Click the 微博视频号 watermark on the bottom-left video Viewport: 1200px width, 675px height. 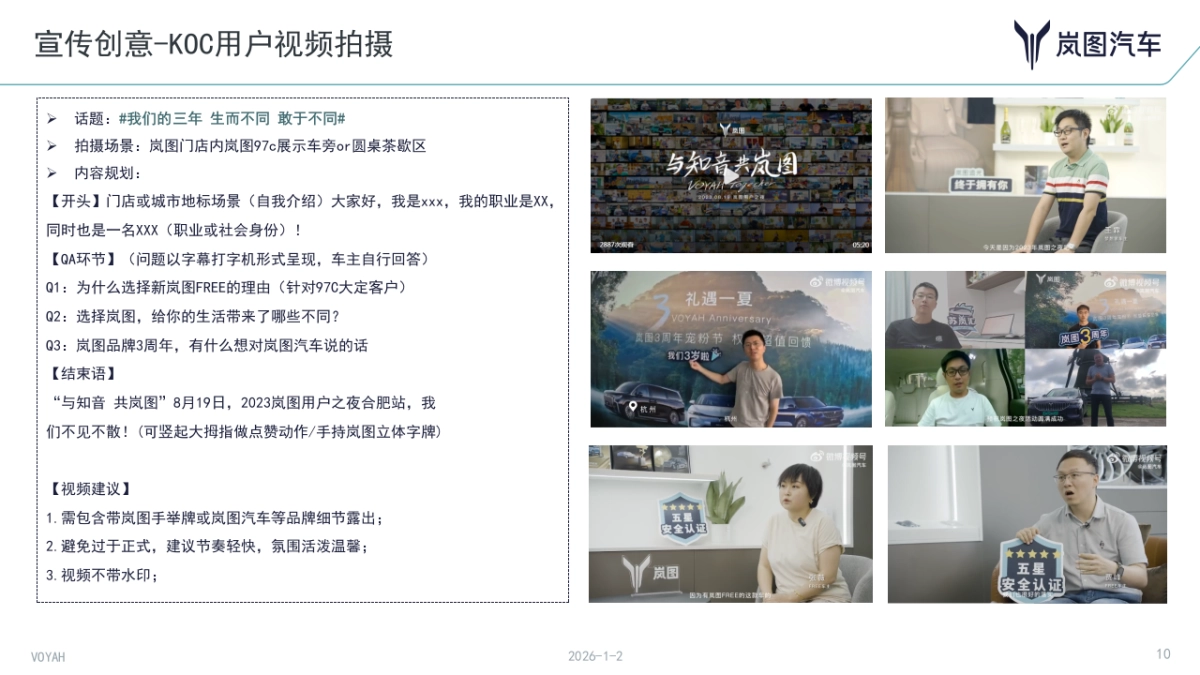click(836, 455)
